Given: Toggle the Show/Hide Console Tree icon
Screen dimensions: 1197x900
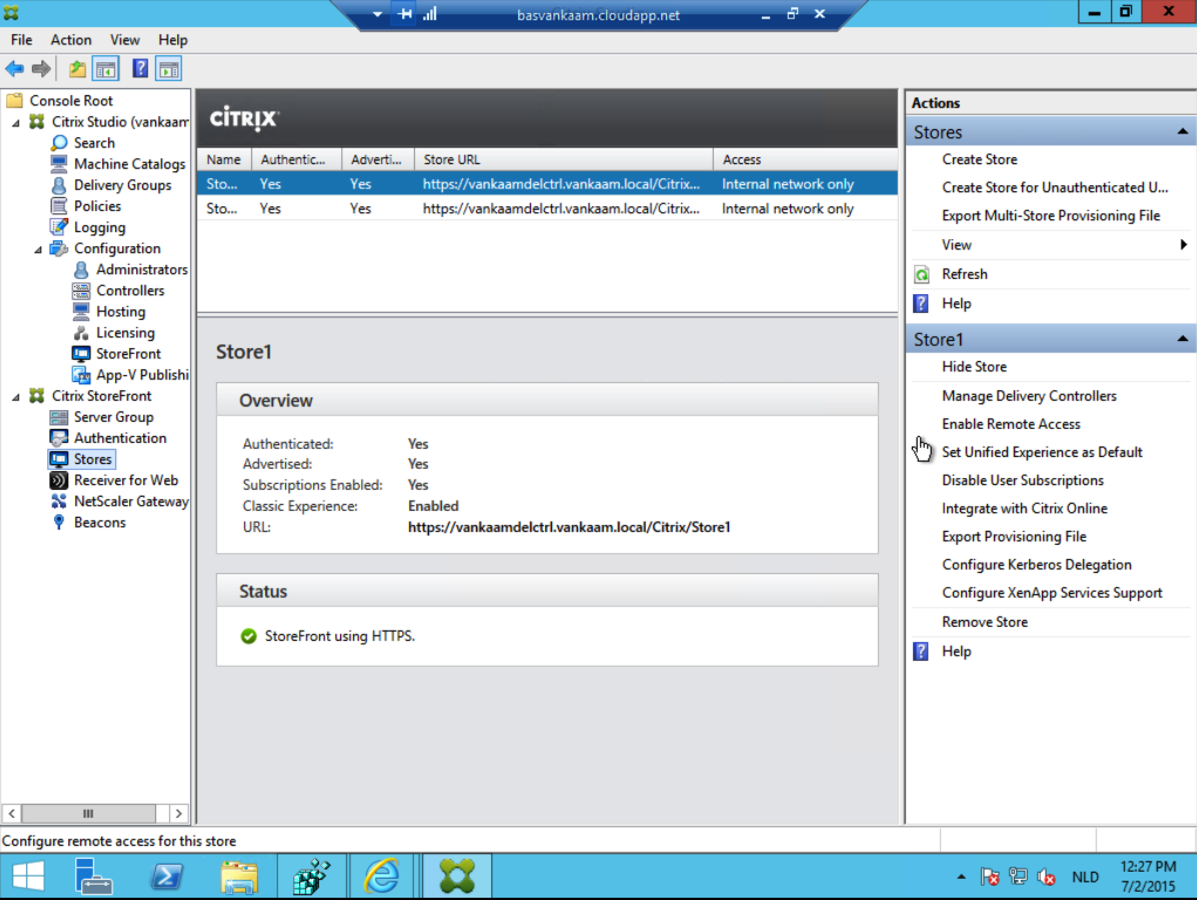Looking at the screenshot, I should coord(106,69).
